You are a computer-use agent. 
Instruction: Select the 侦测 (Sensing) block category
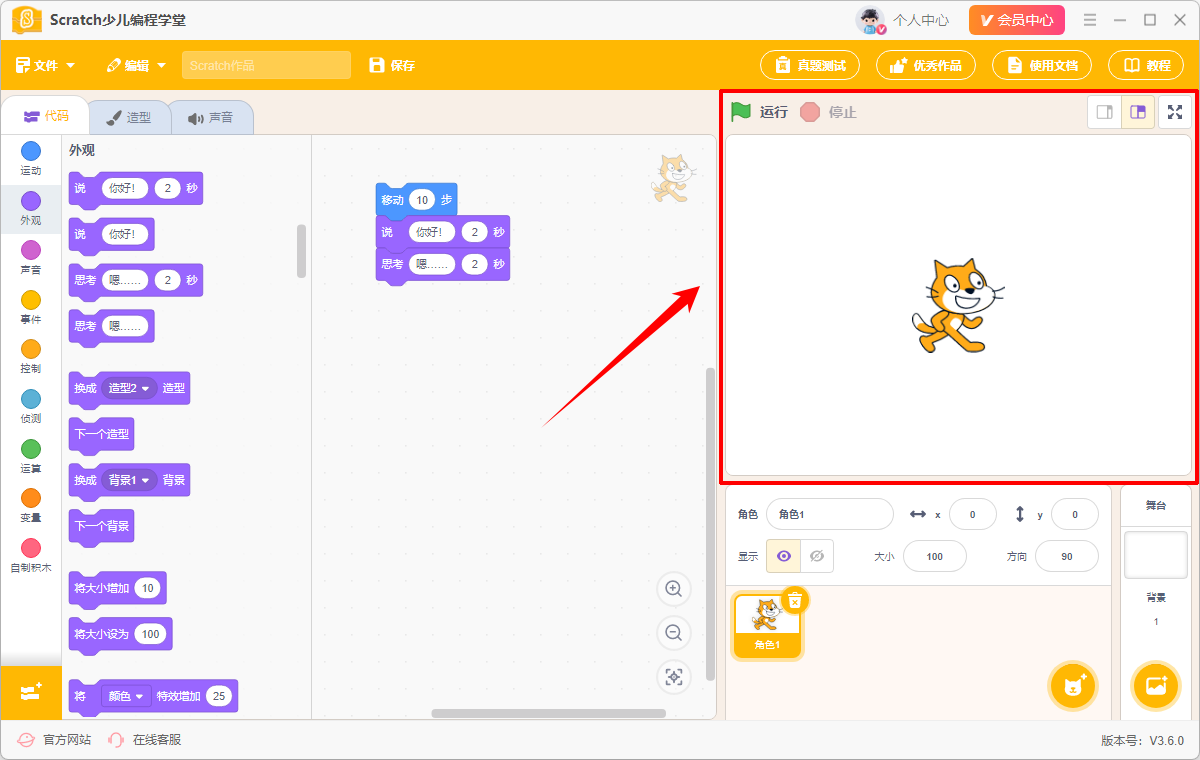(31, 407)
